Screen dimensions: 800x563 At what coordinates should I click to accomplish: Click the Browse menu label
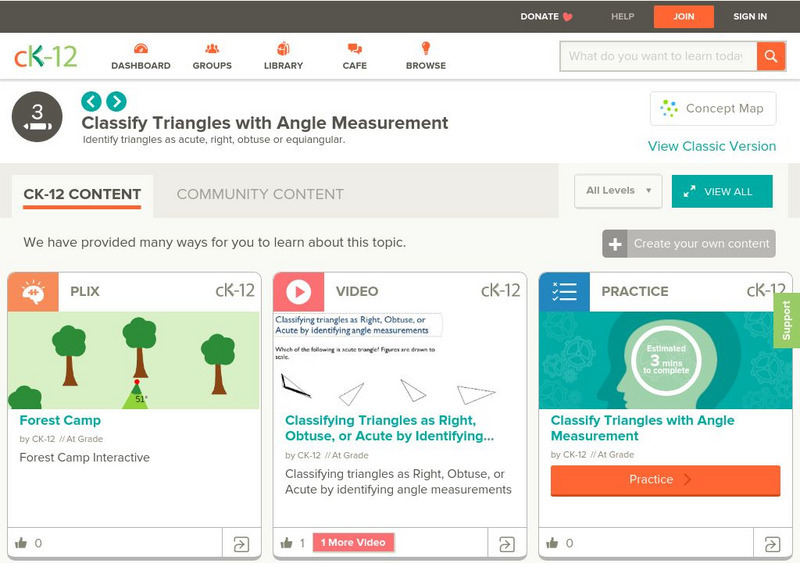(x=426, y=65)
